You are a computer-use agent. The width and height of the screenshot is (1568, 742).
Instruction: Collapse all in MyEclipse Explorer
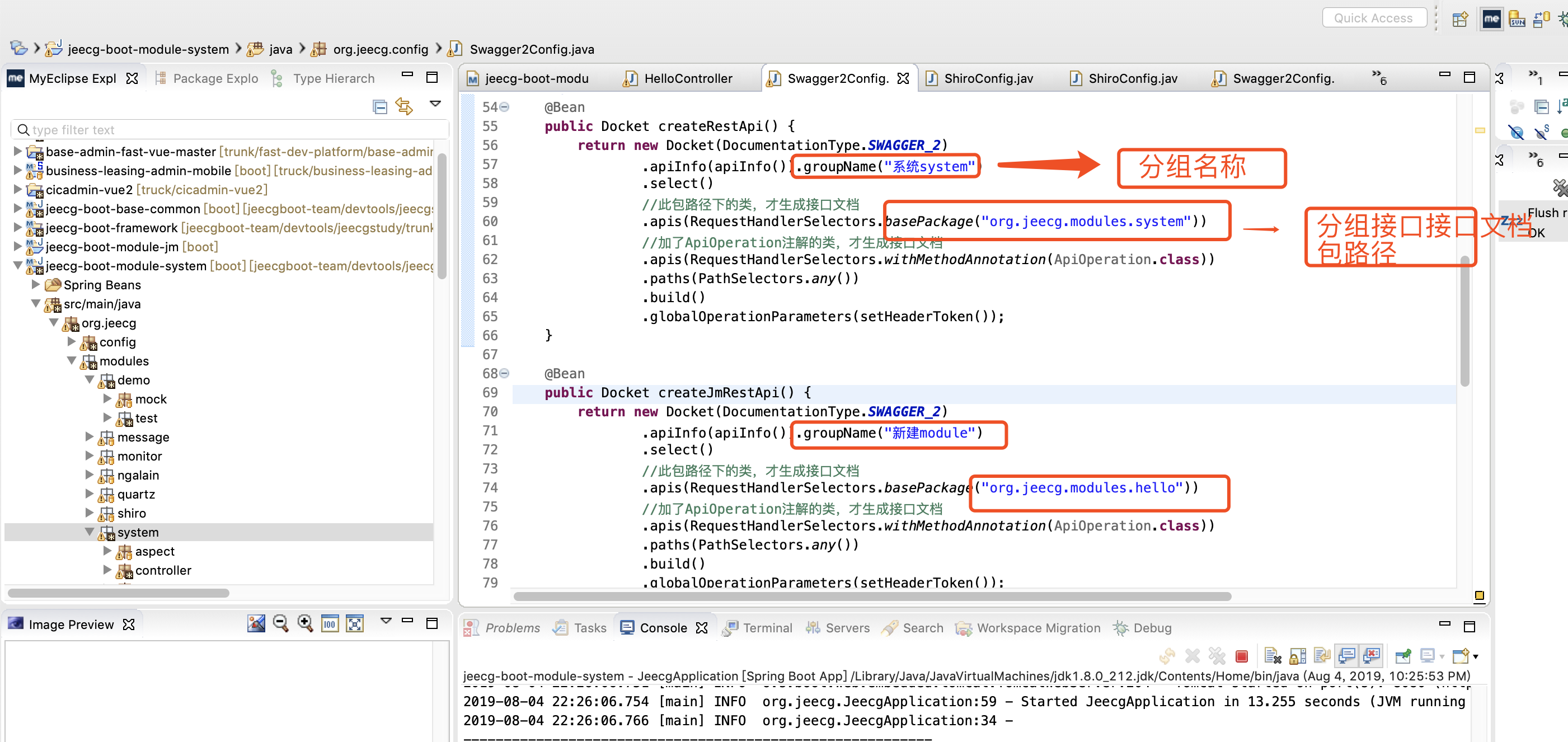[380, 107]
